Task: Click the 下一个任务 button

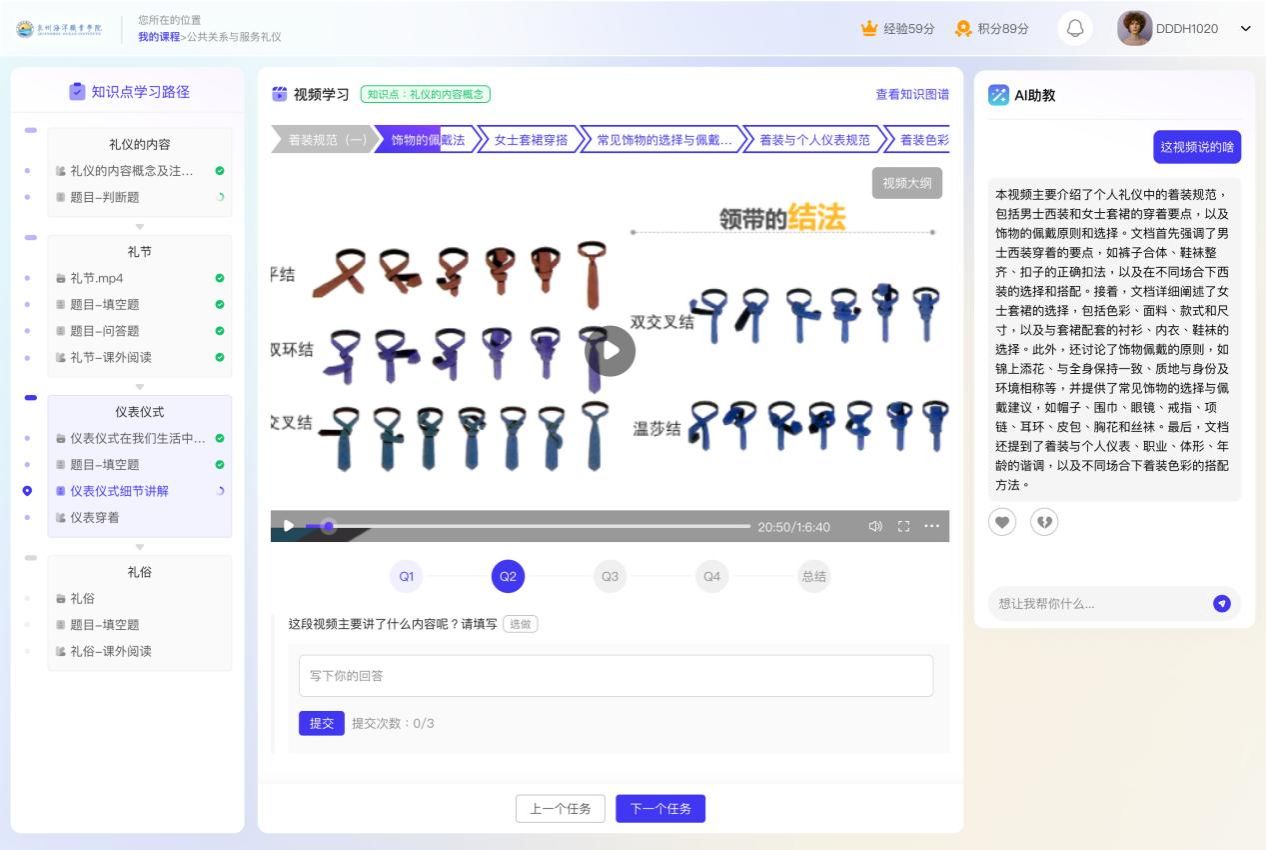Action: 660,808
